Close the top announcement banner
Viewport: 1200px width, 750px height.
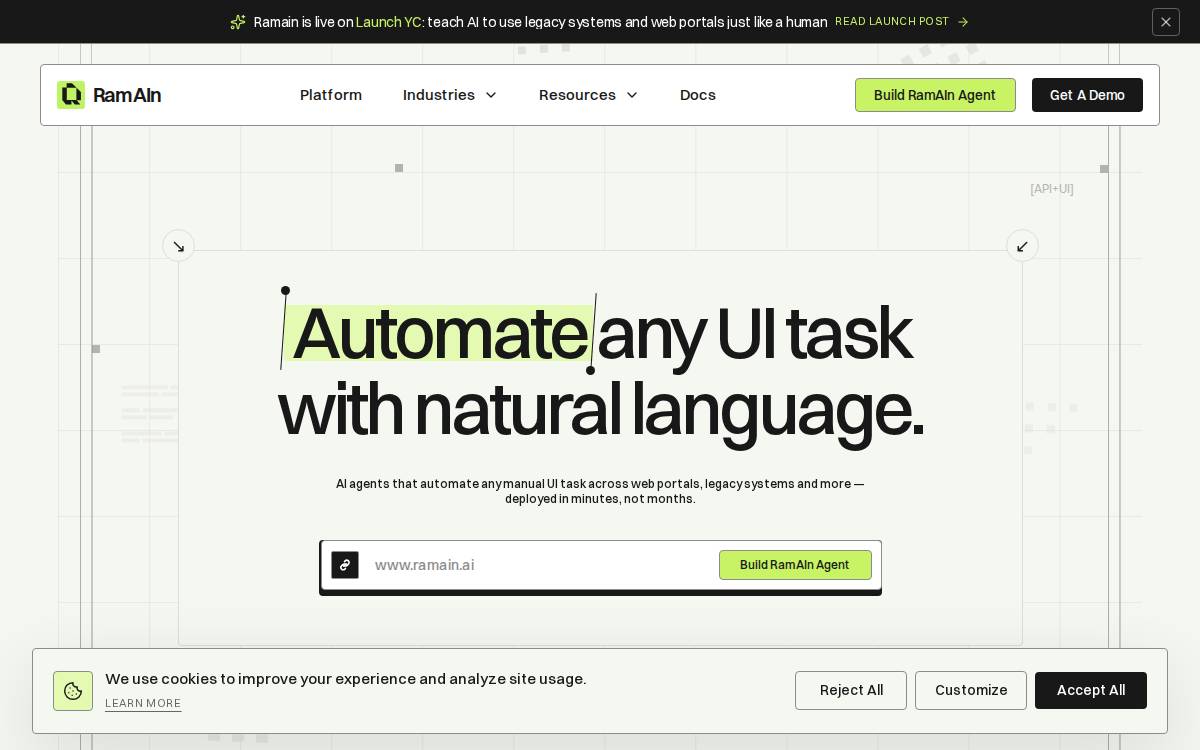tap(1166, 22)
